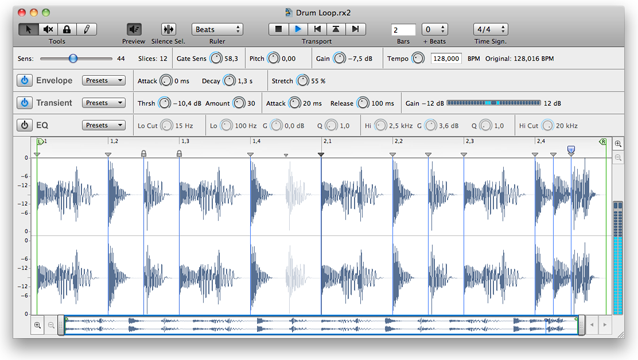Select the Lock tool

67,29
